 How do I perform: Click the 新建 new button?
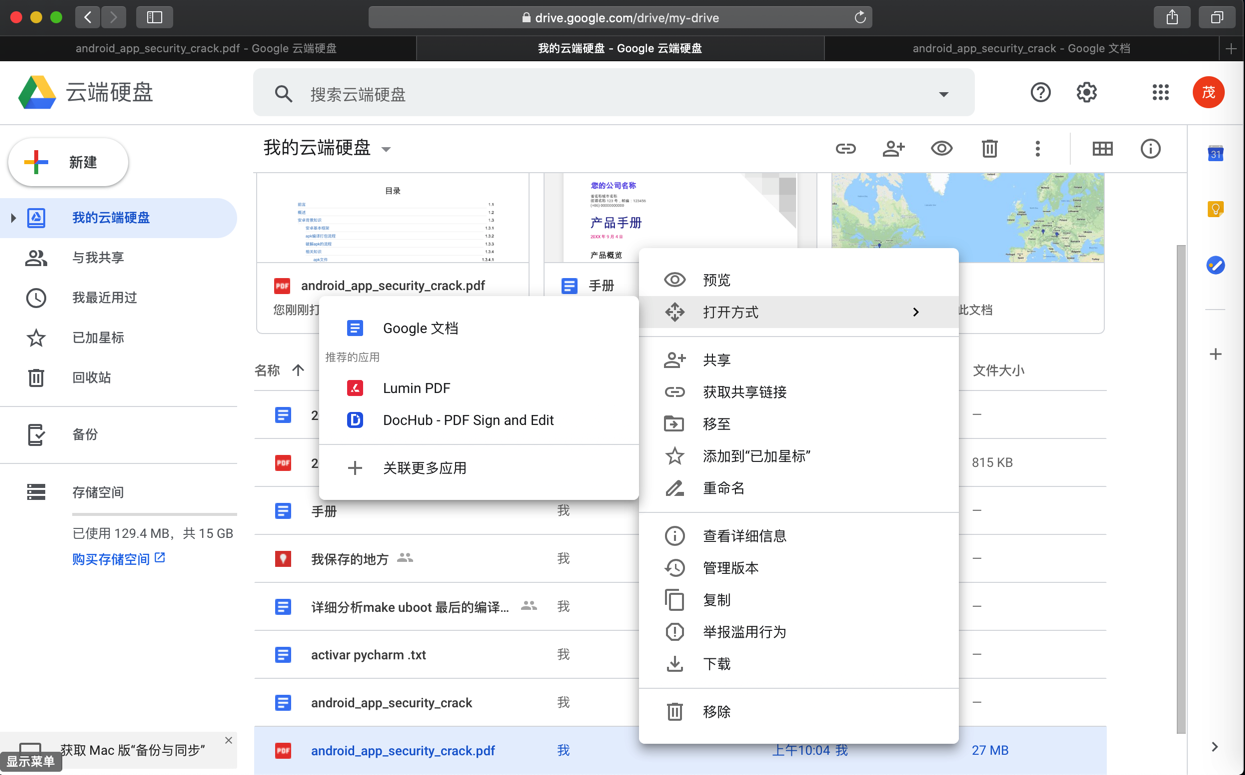click(x=68, y=162)
